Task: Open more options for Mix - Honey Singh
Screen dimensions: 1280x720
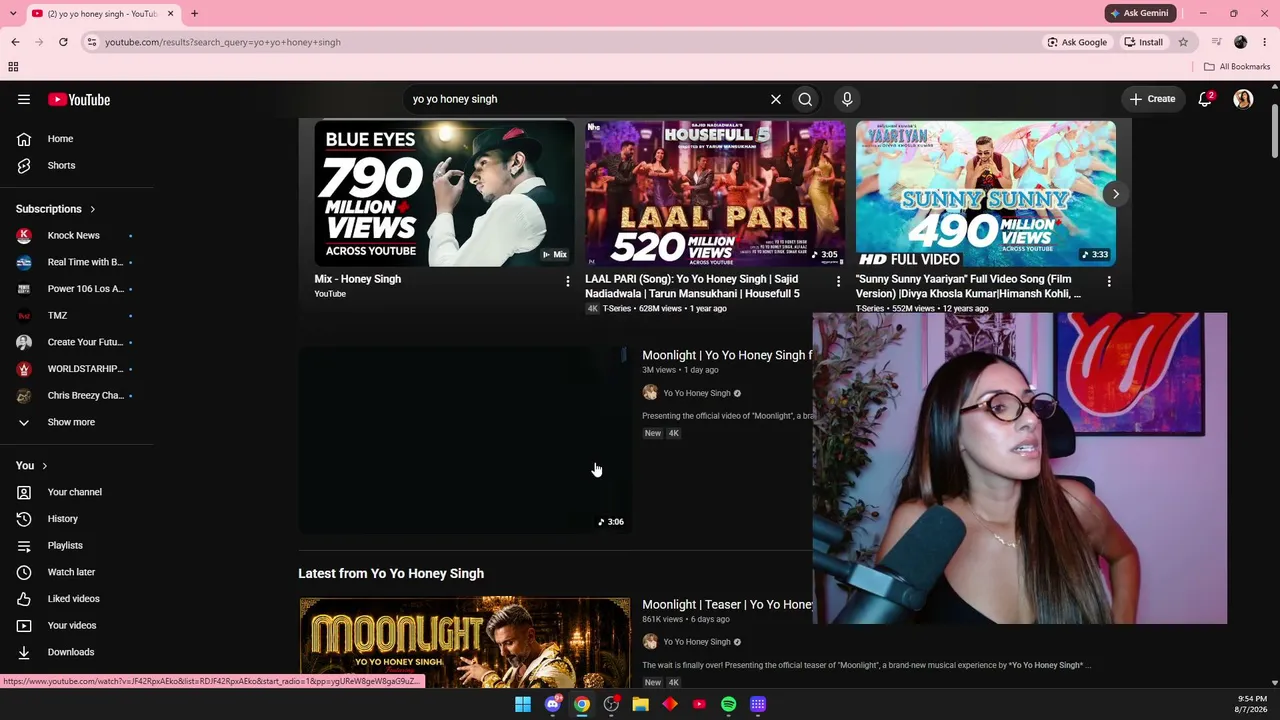Action: [567, 282]
